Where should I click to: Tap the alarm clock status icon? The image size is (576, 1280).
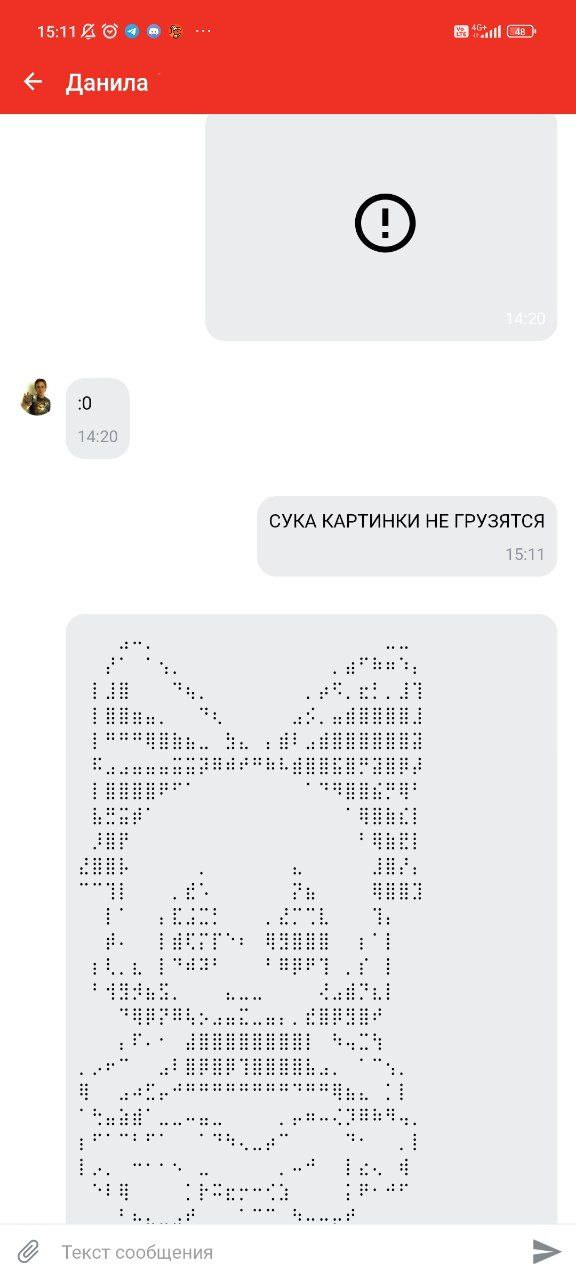(x=110, y=31)
